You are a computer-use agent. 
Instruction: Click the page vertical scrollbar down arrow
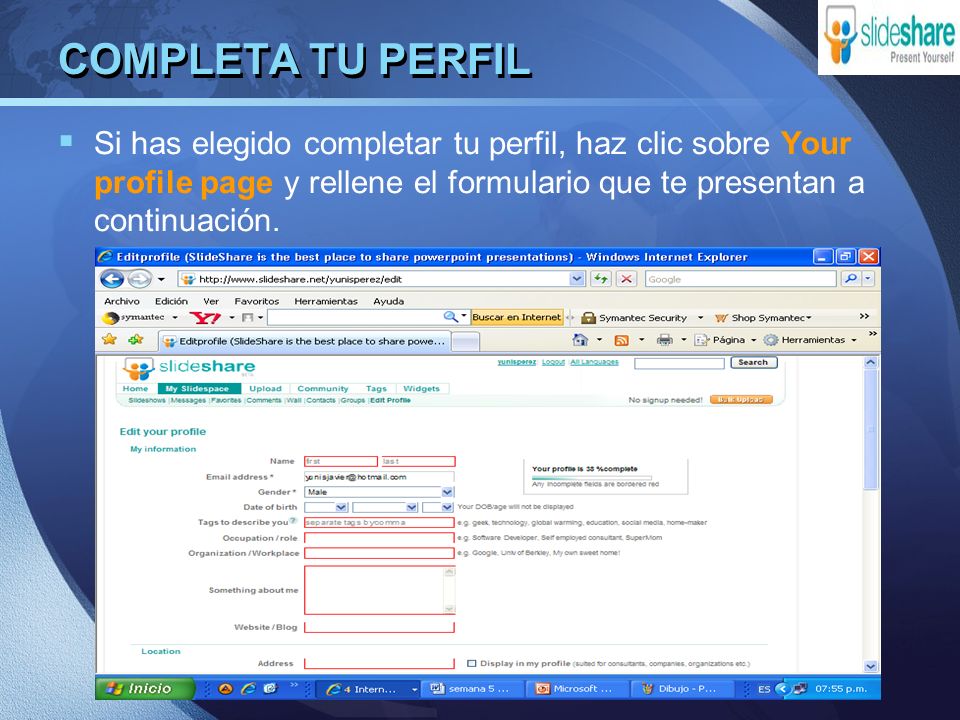[x=871, y=666]
